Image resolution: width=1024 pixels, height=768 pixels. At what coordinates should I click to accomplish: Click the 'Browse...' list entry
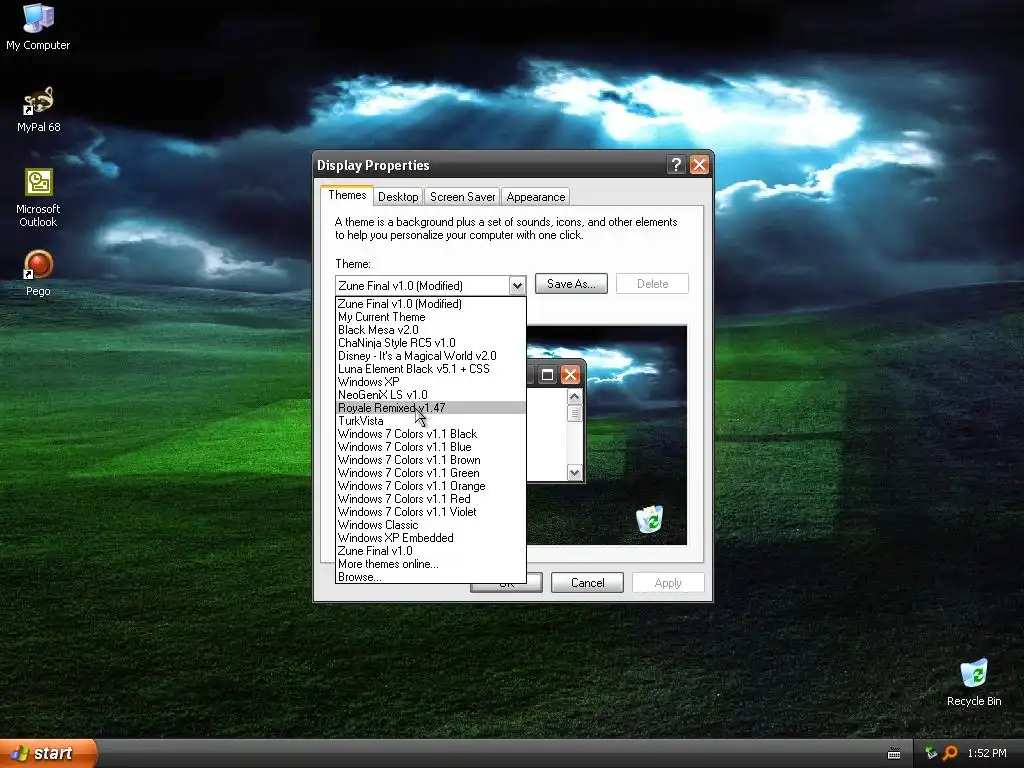tap(430, 577)
